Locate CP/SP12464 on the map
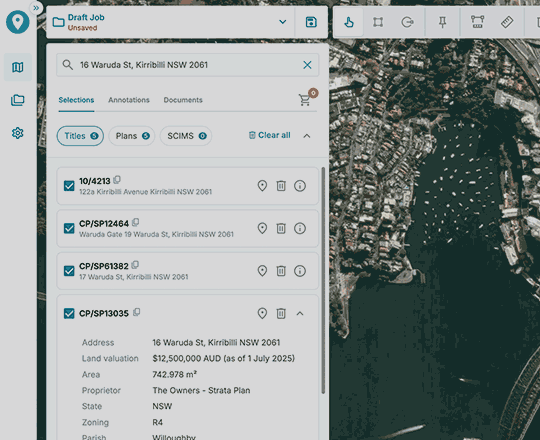Viewport: 540px width, 440px height. [262, 228]
